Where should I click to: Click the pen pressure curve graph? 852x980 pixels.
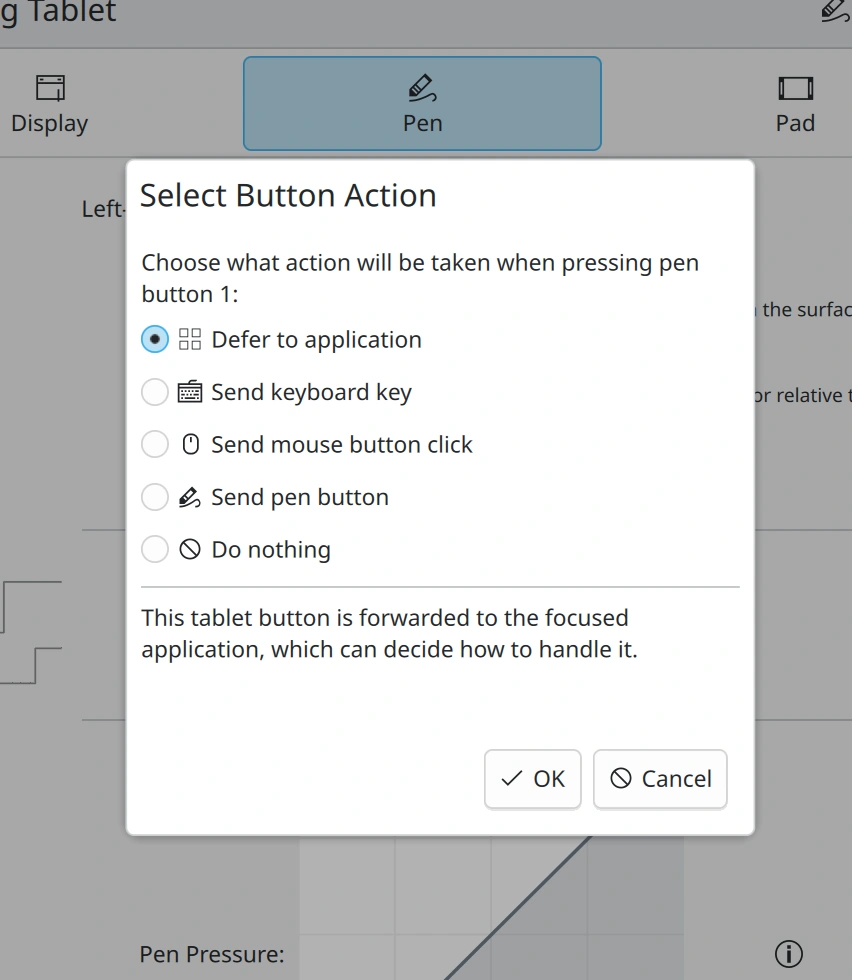pyautogui.click(x=491, y=908)
